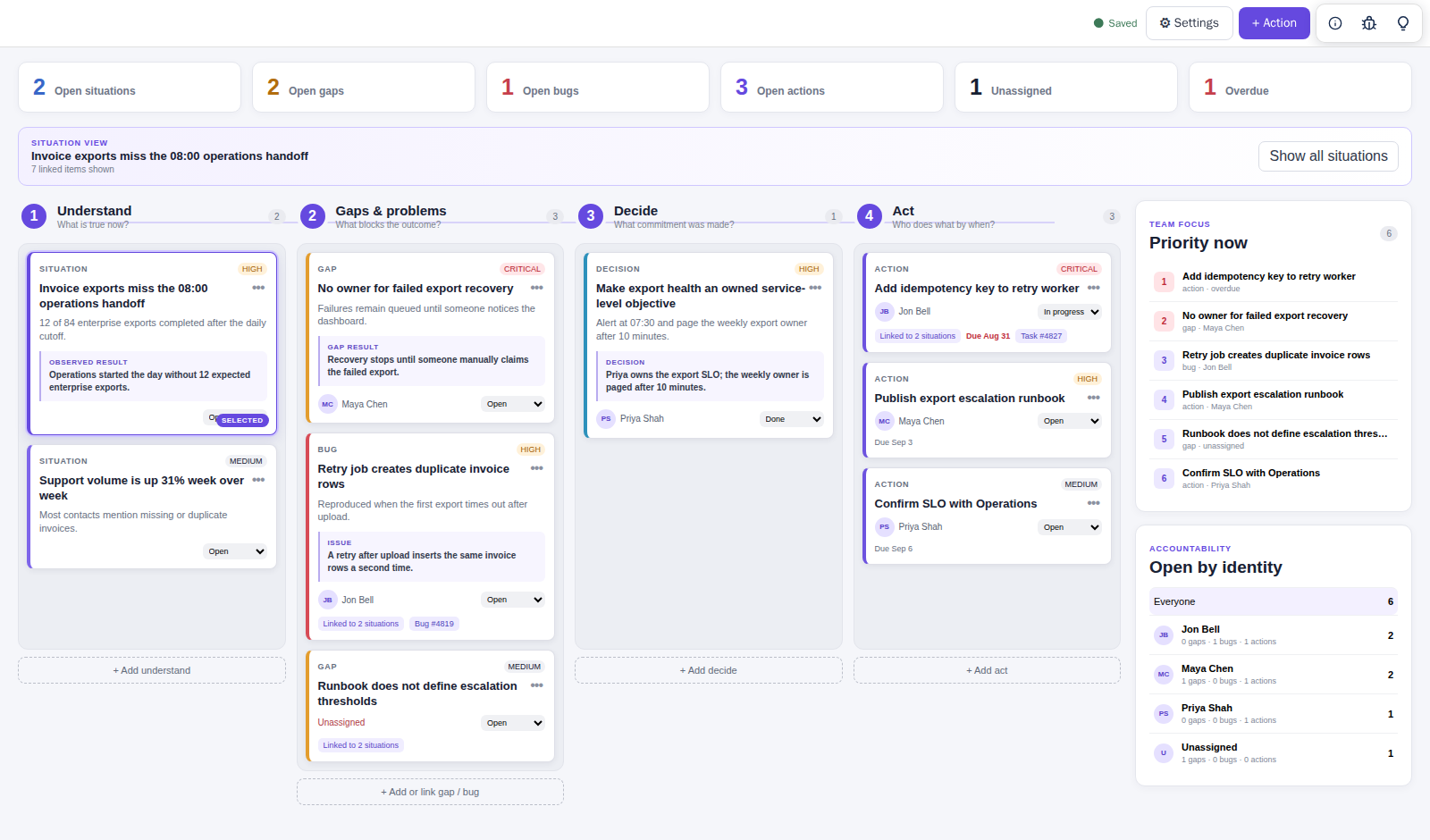Open the more menu on 'Invoice exports miss the 08:00' card
The image size is (1430, 840).
click(x=258, y=288)
